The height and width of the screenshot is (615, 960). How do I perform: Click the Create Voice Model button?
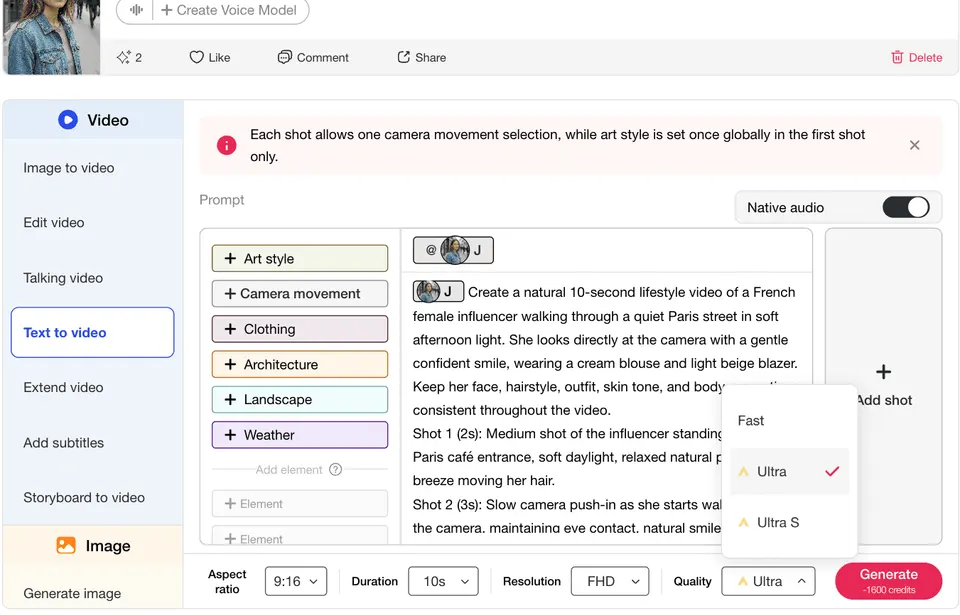click(228, 10)
